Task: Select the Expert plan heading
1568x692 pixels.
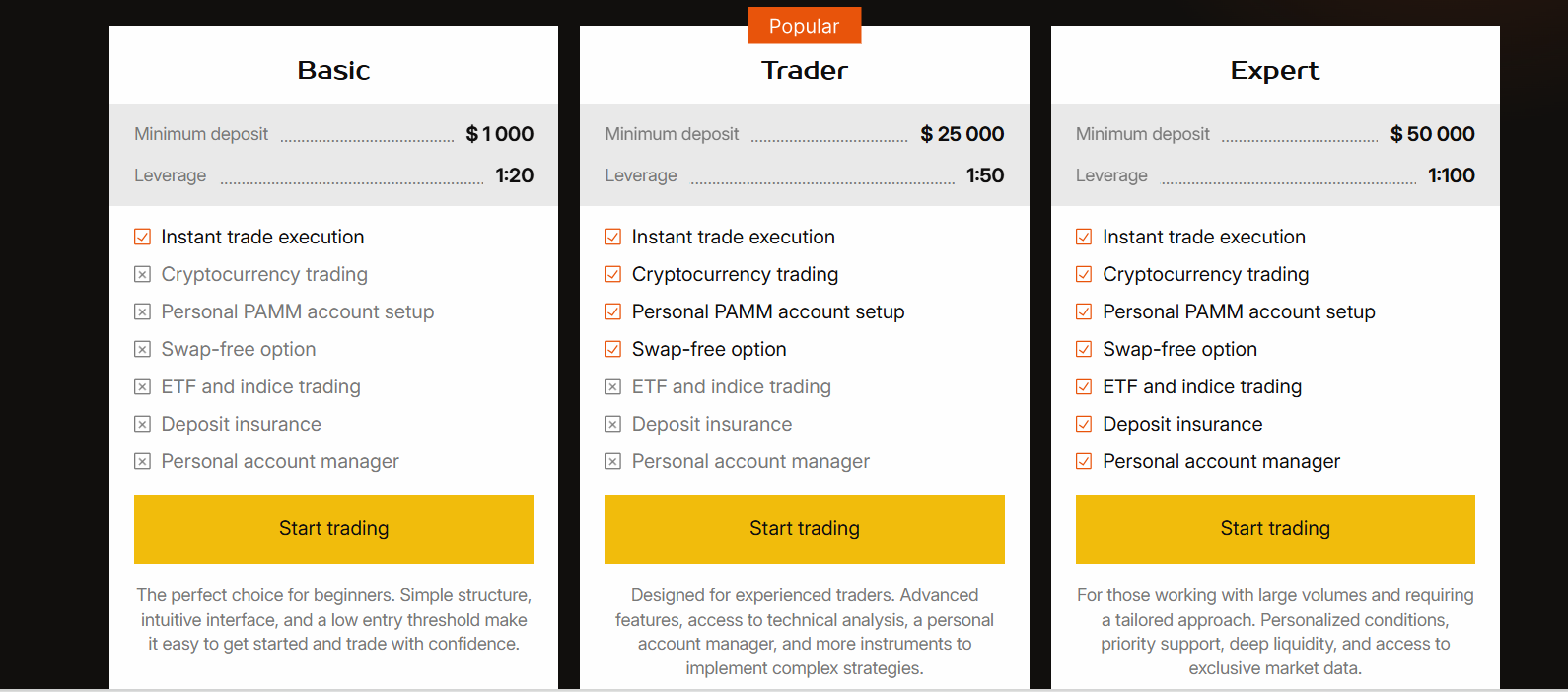Action: coord(1274,71)
